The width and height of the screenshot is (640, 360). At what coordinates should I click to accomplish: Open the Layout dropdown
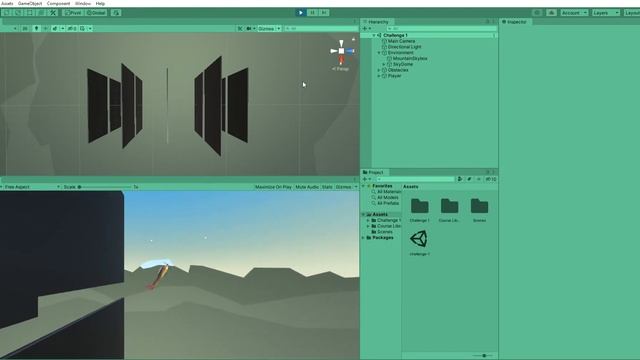(x=632, y=13)
